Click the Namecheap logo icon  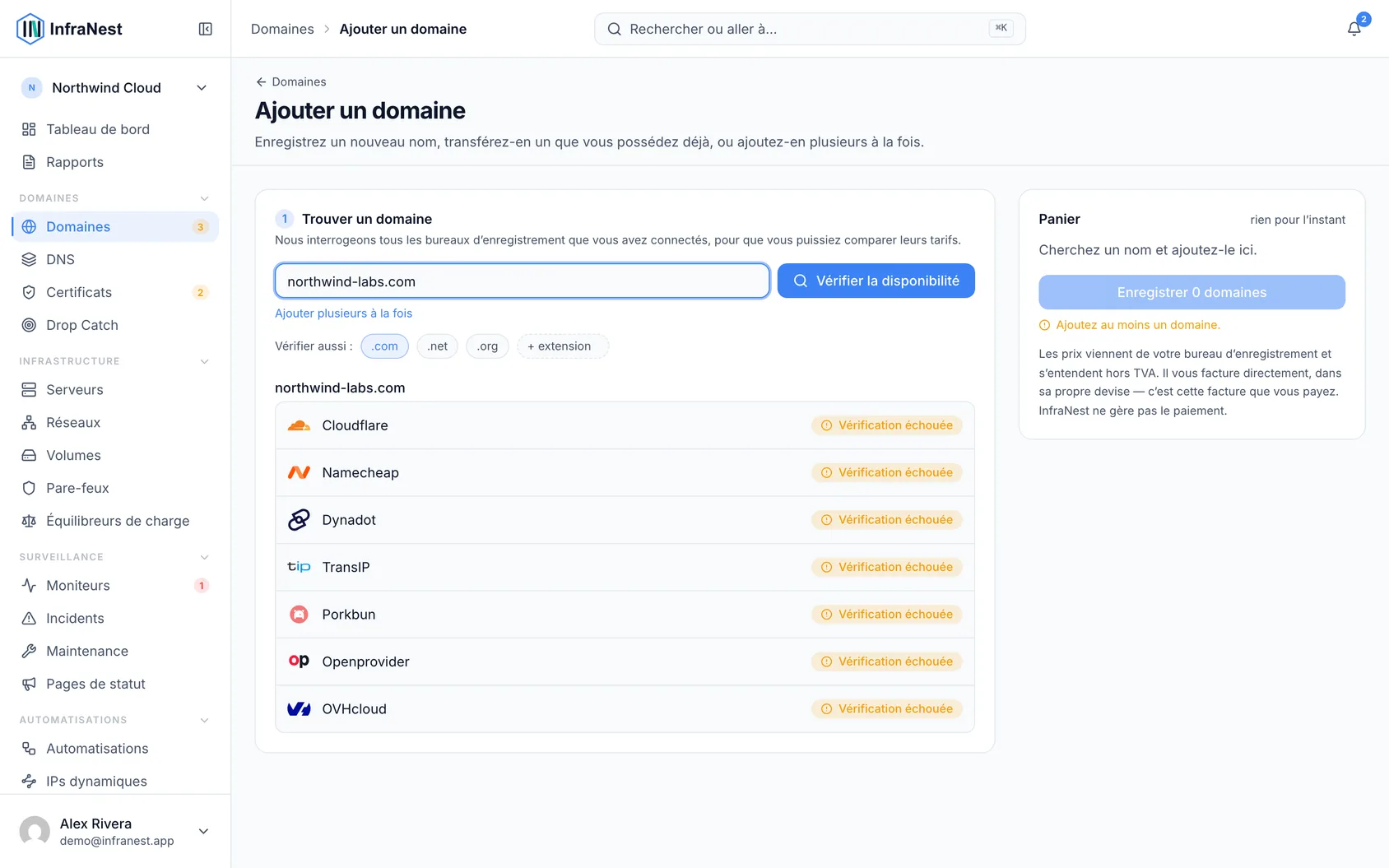point(299,472)
